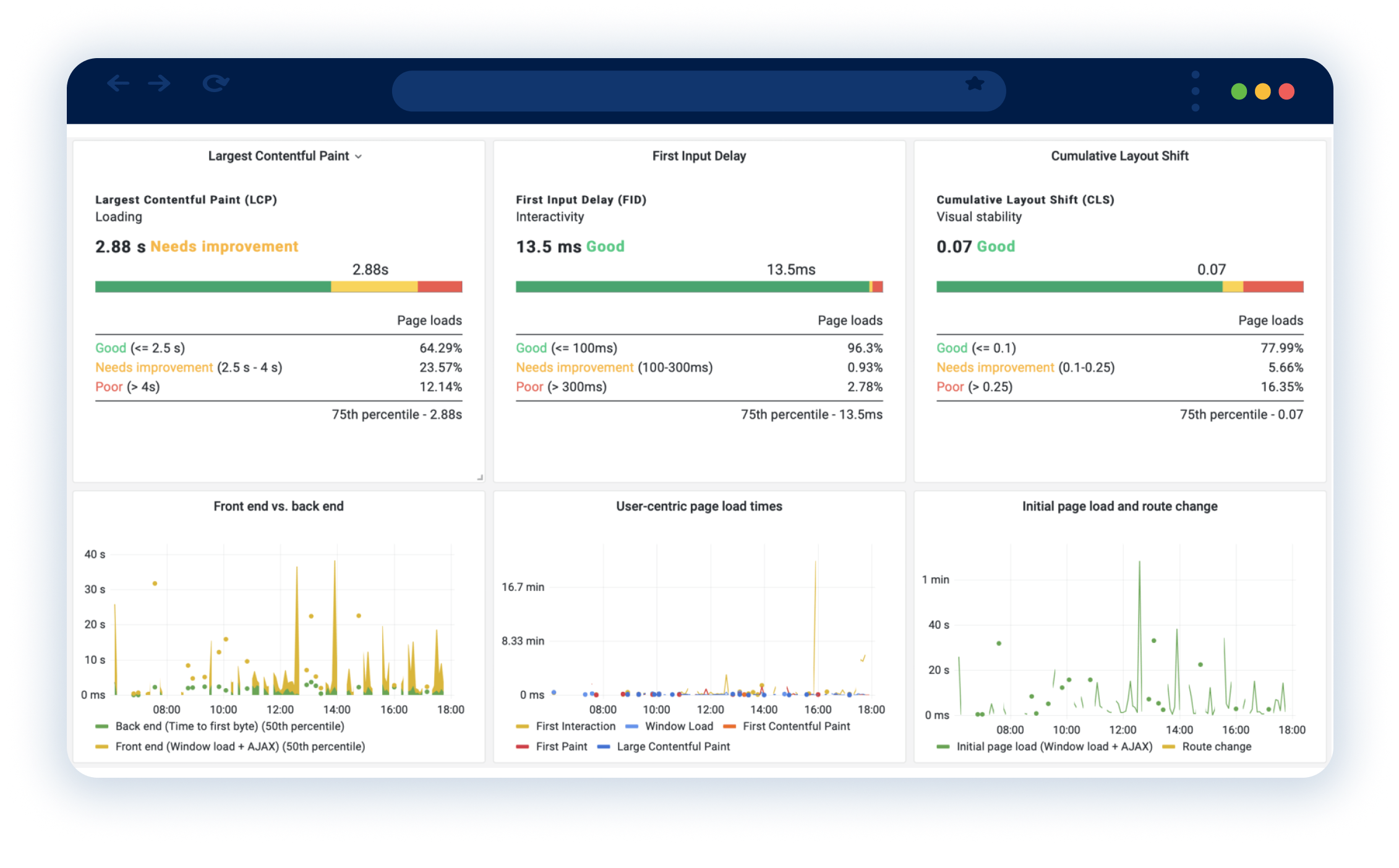
Task: Click the green window circle
Action: (x=1238, y=91)
